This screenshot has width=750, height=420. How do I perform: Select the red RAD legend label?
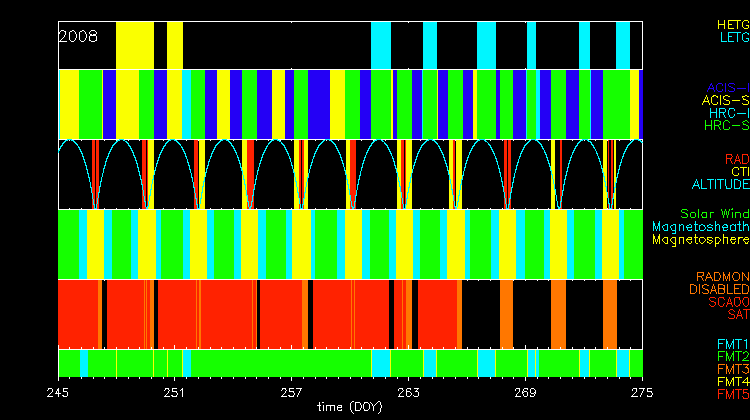click(x=737, y=159)
